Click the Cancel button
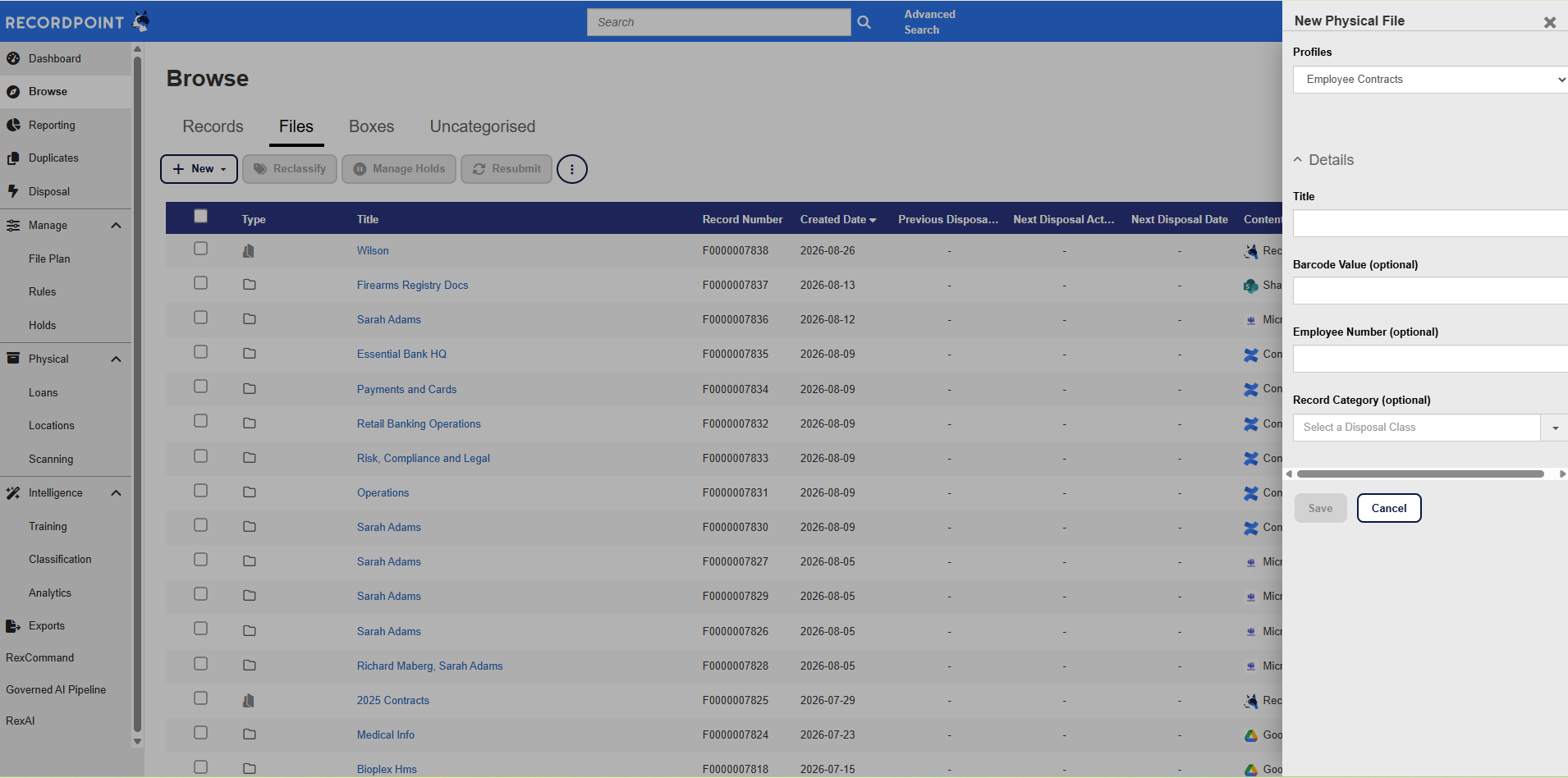Viewport: 1568px width, 778px height. pos(1389,508)
